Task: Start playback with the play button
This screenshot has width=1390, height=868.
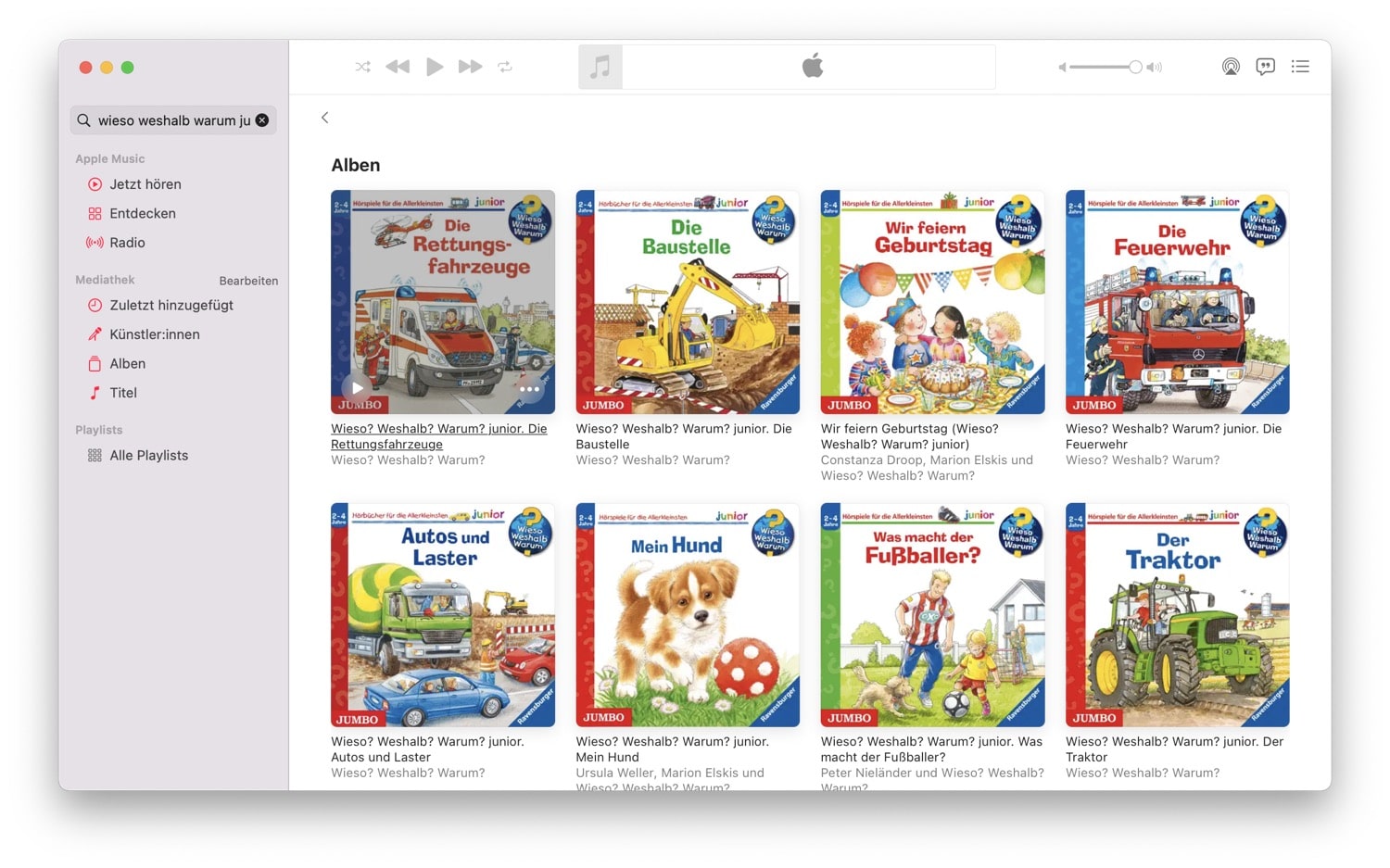Action: [x=434, y=67]
